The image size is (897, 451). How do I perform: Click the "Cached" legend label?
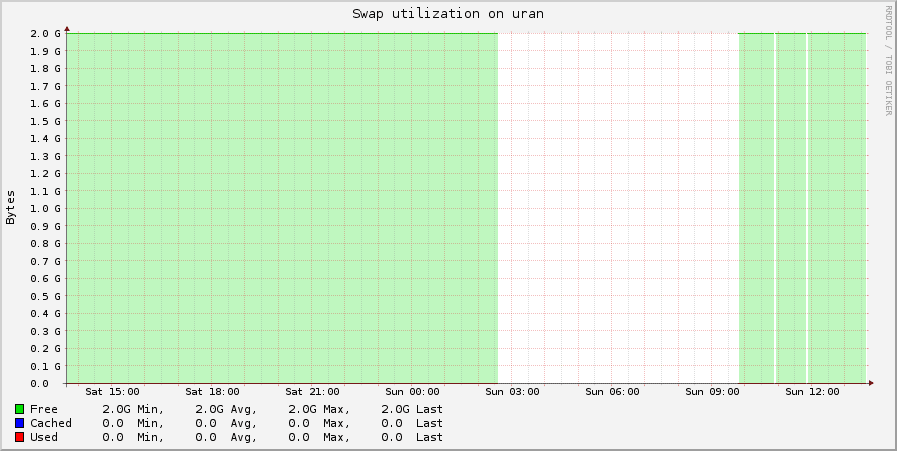[x=51, y=424]
